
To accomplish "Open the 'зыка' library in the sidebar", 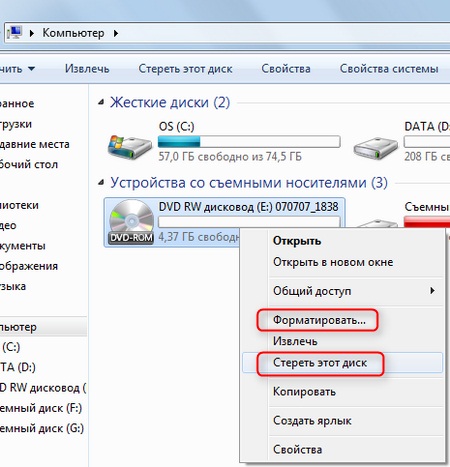I will [13, 286].
